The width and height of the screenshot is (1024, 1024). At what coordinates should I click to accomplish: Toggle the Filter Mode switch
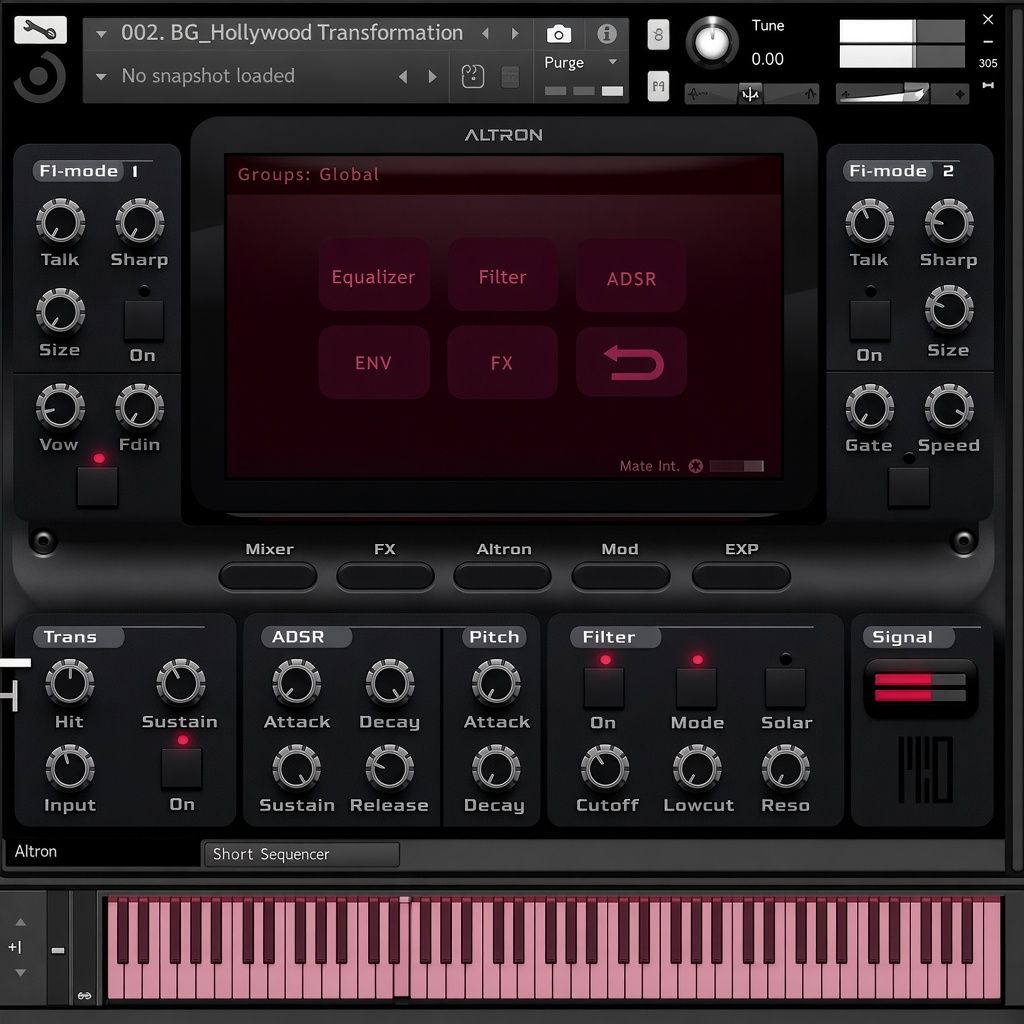click(696, 688)
